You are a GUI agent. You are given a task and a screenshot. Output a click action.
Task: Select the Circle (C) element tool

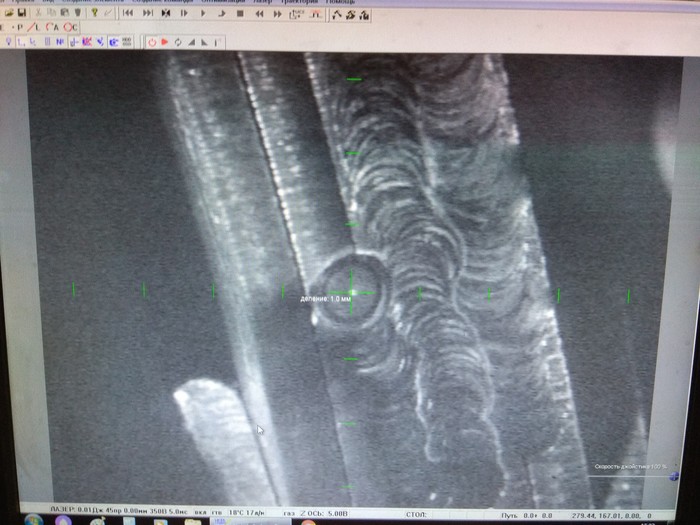point(71,28)
